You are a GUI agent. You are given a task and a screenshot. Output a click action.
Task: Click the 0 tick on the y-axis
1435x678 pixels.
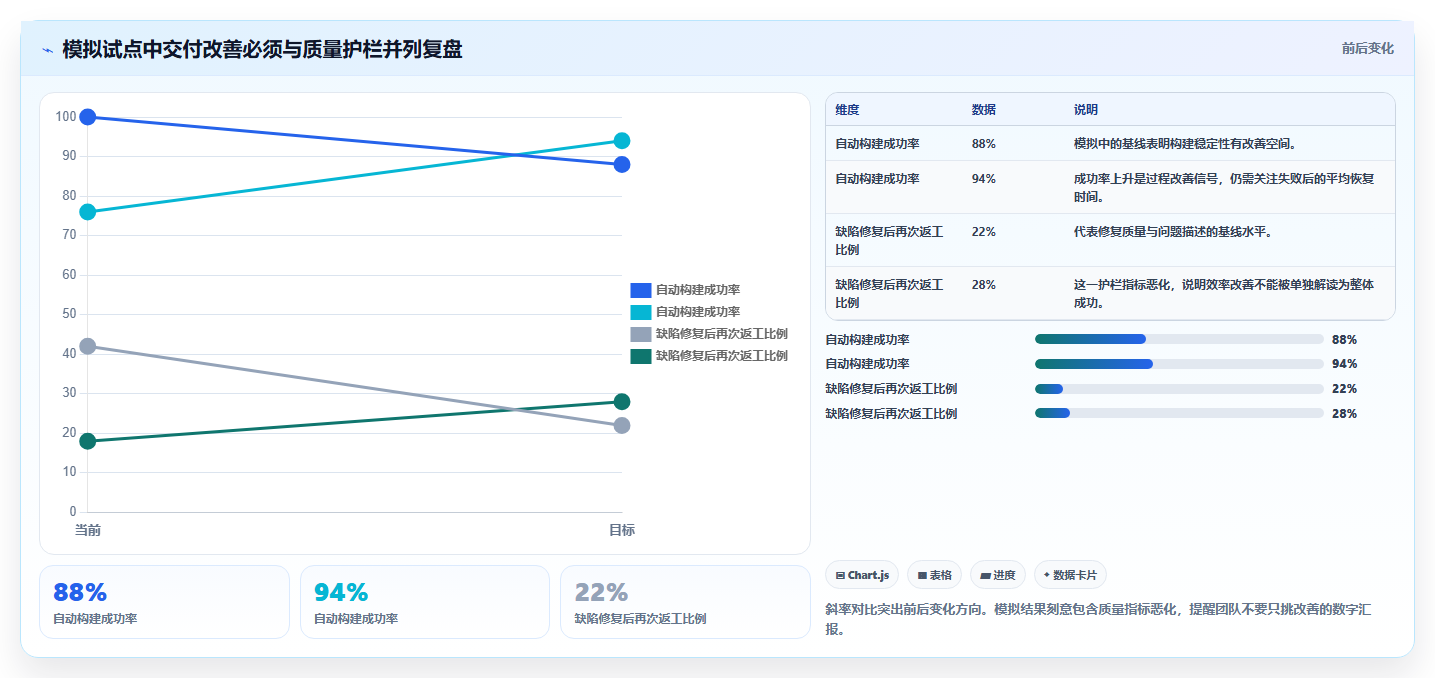click(x=73, y=512)
